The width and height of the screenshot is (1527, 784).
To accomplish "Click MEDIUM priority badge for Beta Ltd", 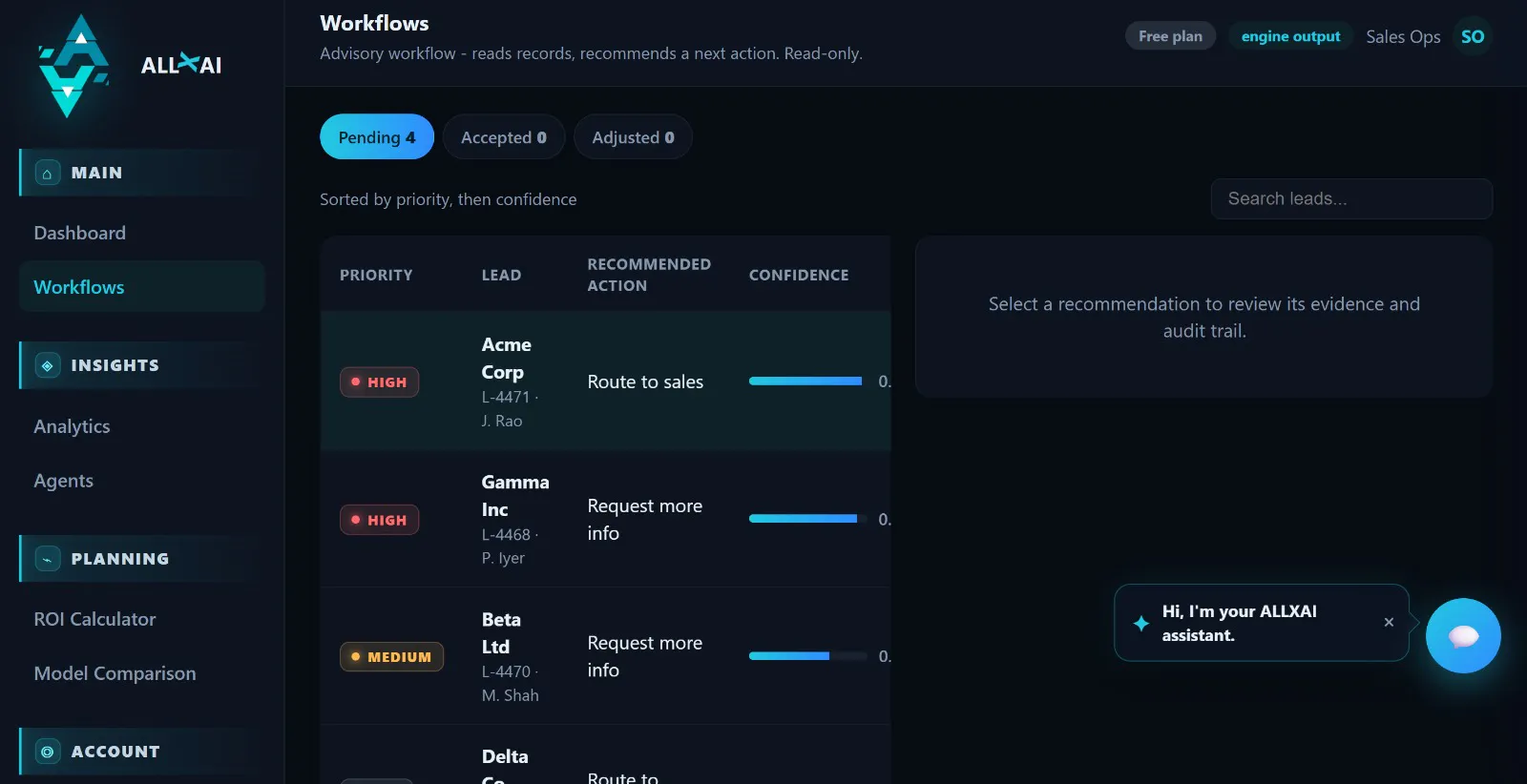I will click(x=391, y=656).
